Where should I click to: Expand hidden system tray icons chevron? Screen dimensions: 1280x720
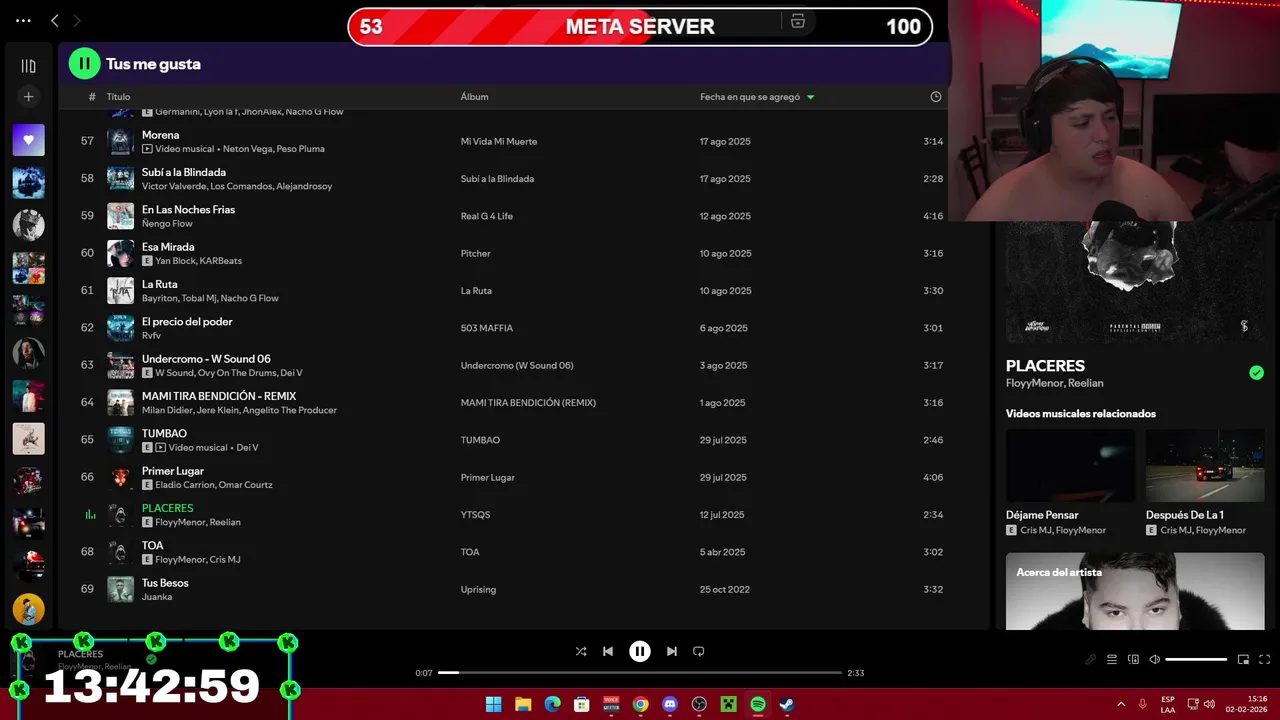[x=1121, y=704]
